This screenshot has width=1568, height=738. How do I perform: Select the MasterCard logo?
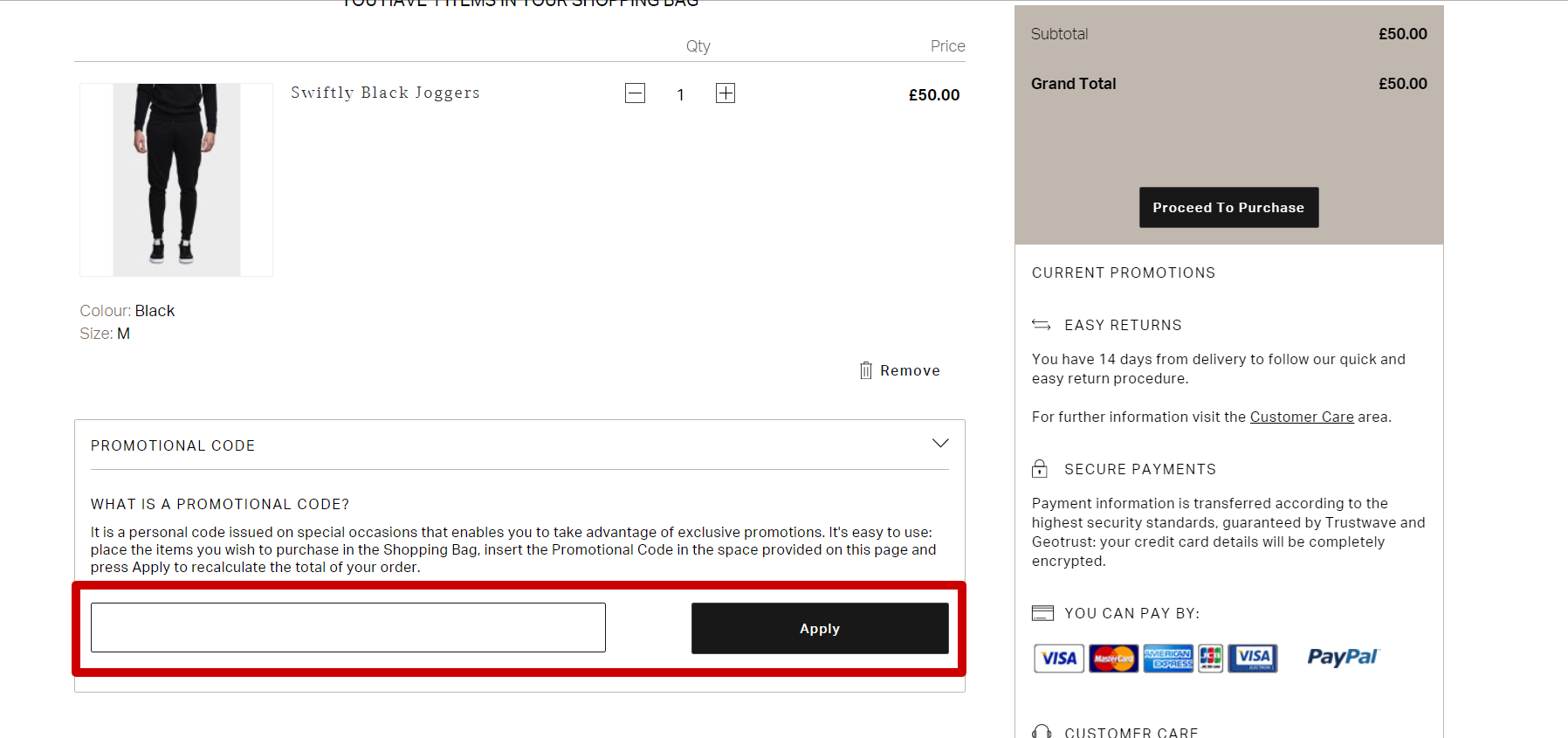pos(1113,658)
